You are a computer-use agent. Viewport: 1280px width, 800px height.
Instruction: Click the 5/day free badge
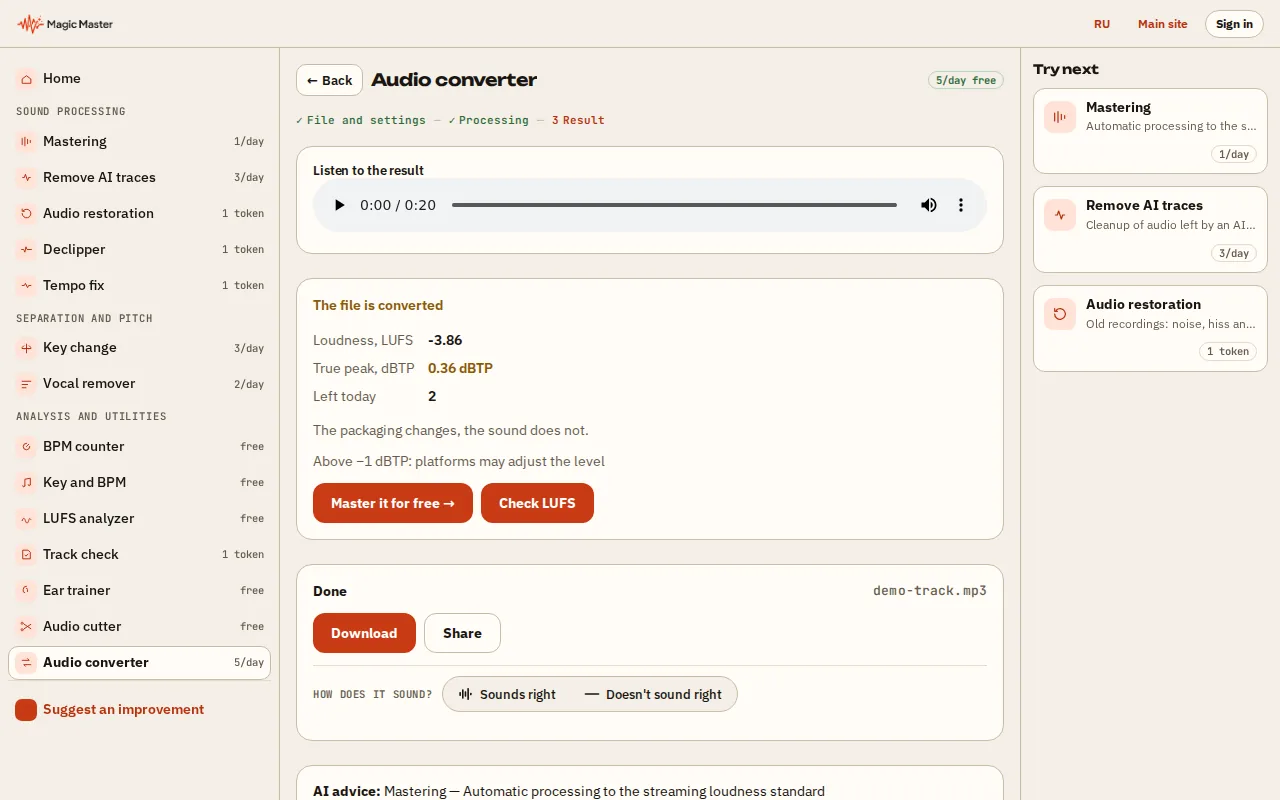pos(966,80)
